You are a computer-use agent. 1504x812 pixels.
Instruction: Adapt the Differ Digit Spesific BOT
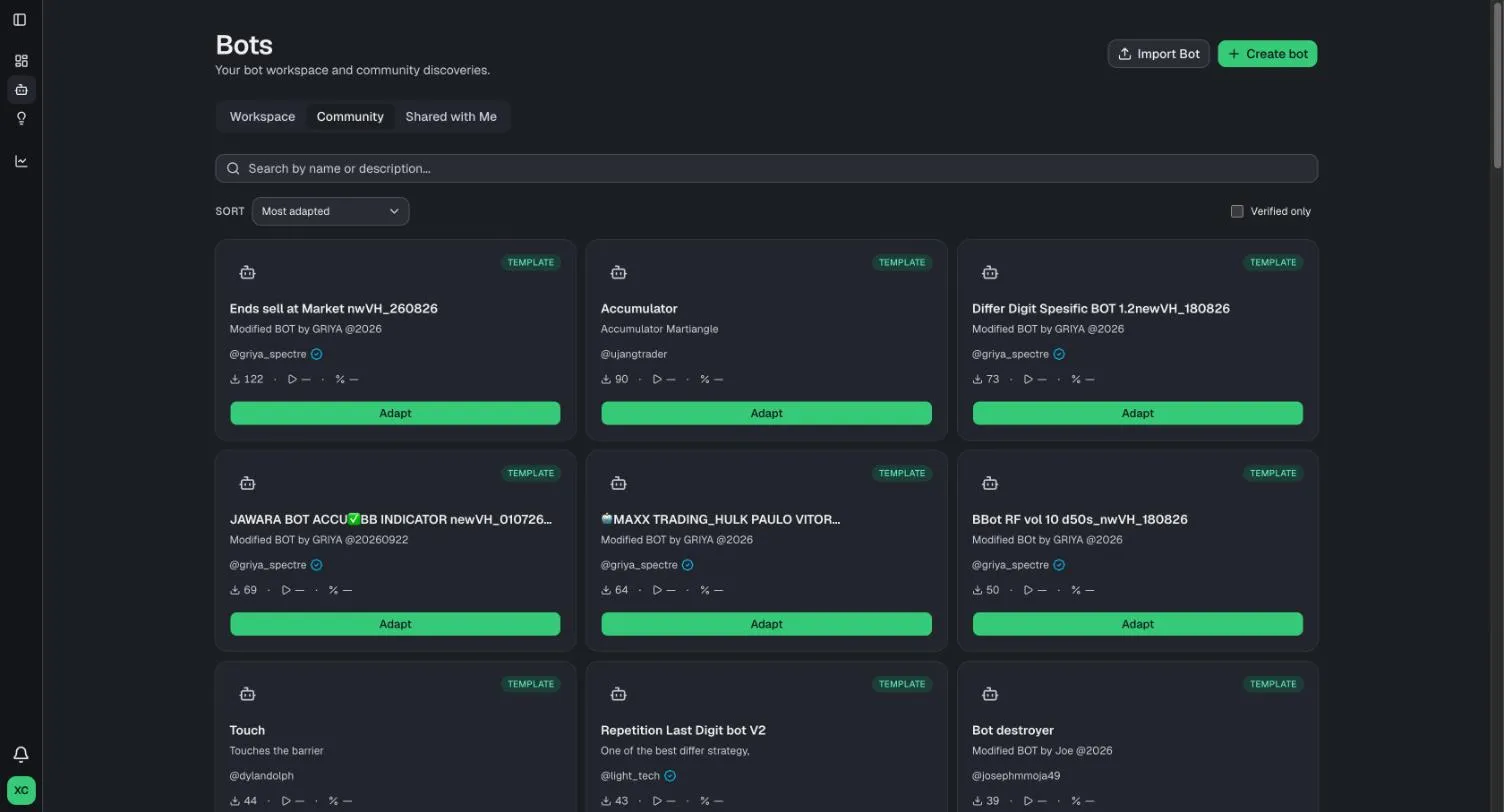pyautogui.click(x=1138, y=413)
